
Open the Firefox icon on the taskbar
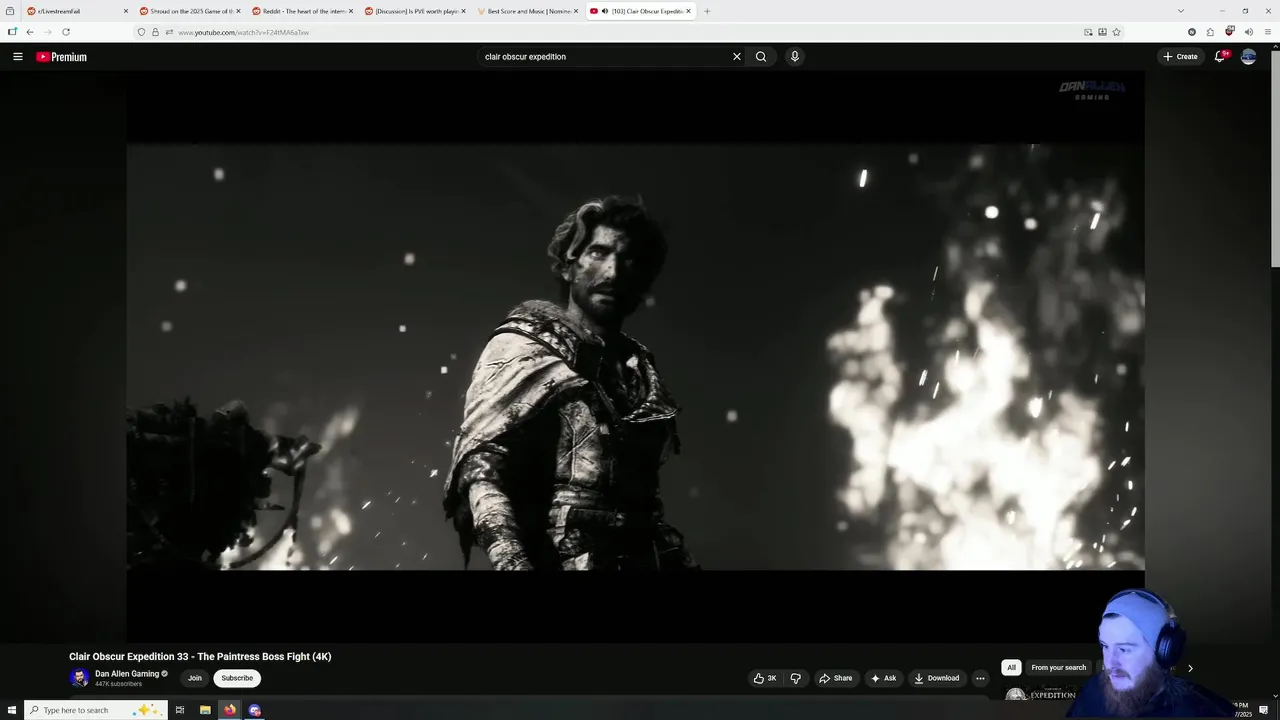230,710
